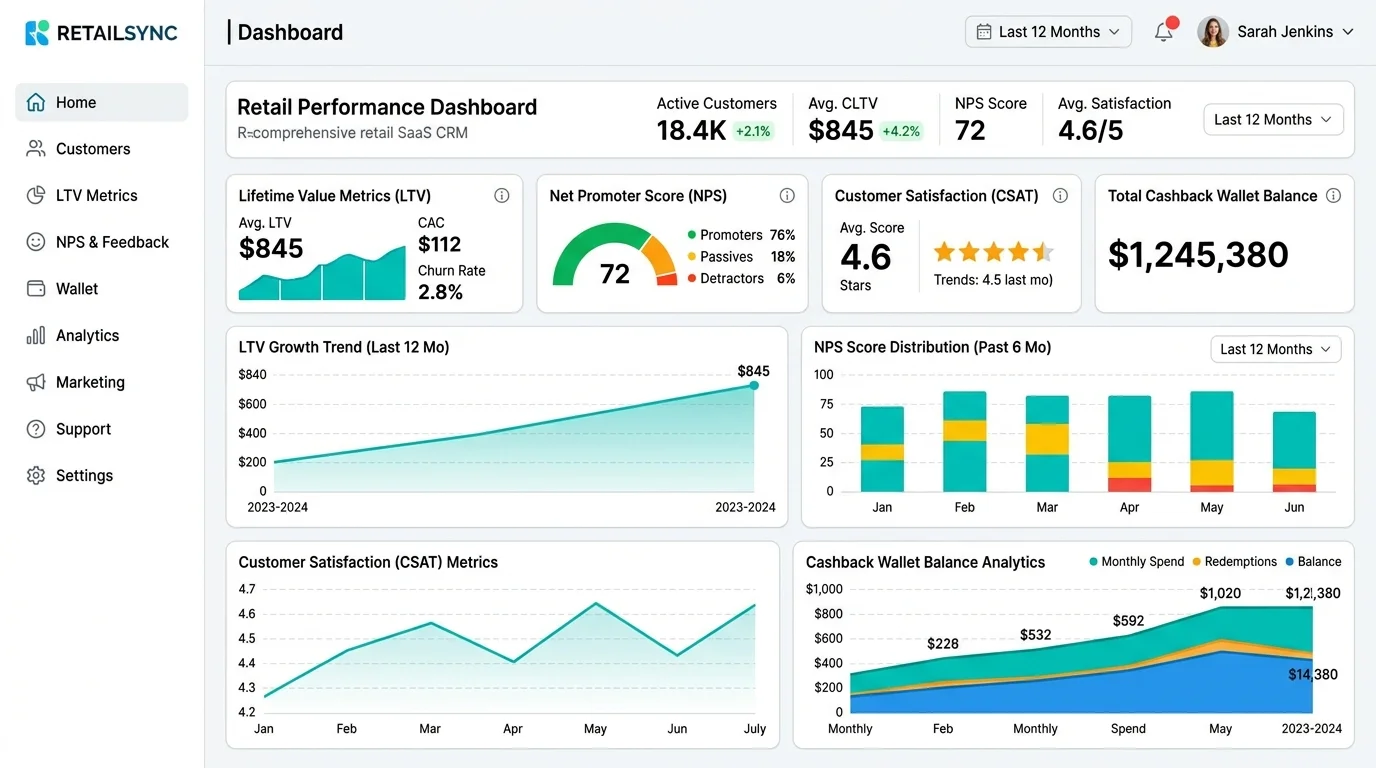This screenshot has height=768, width=1376.
Task: Click the CAC $112 value
Action: coord(439,244)
